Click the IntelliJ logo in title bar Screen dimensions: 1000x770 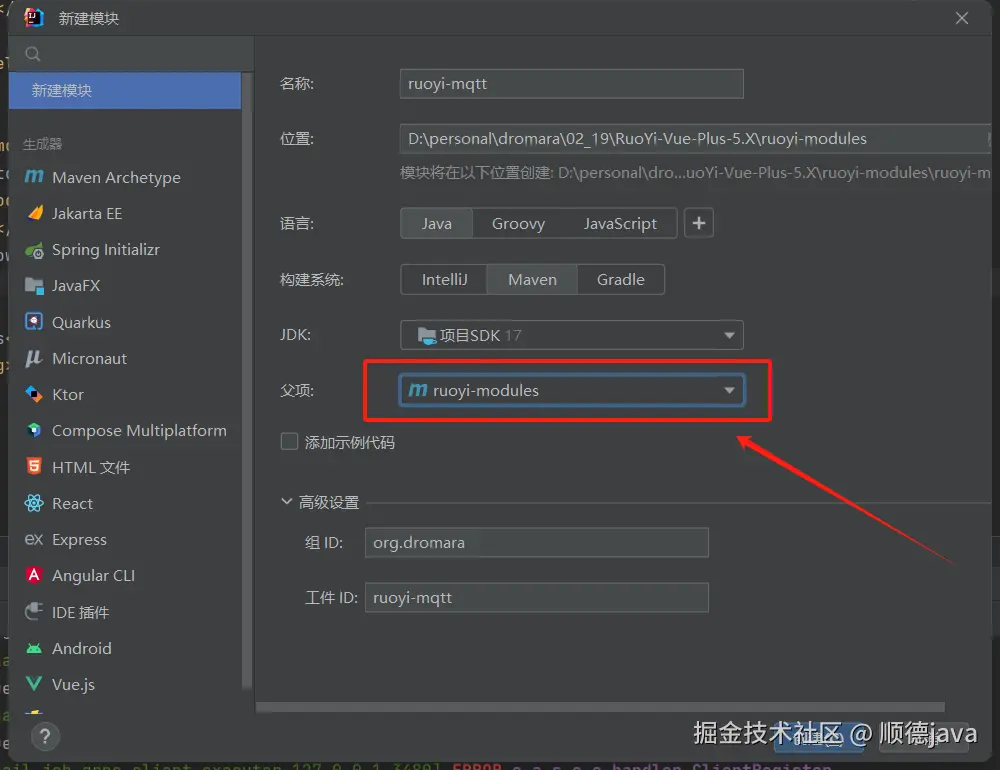pyautogui.click(x=33, y=18)
